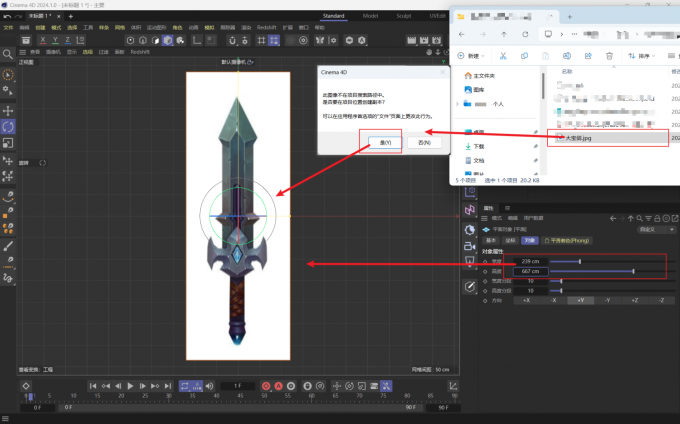680x424 pixels.
Task: Select the Rotate tool in left toolbar
Action: [8, 127]
